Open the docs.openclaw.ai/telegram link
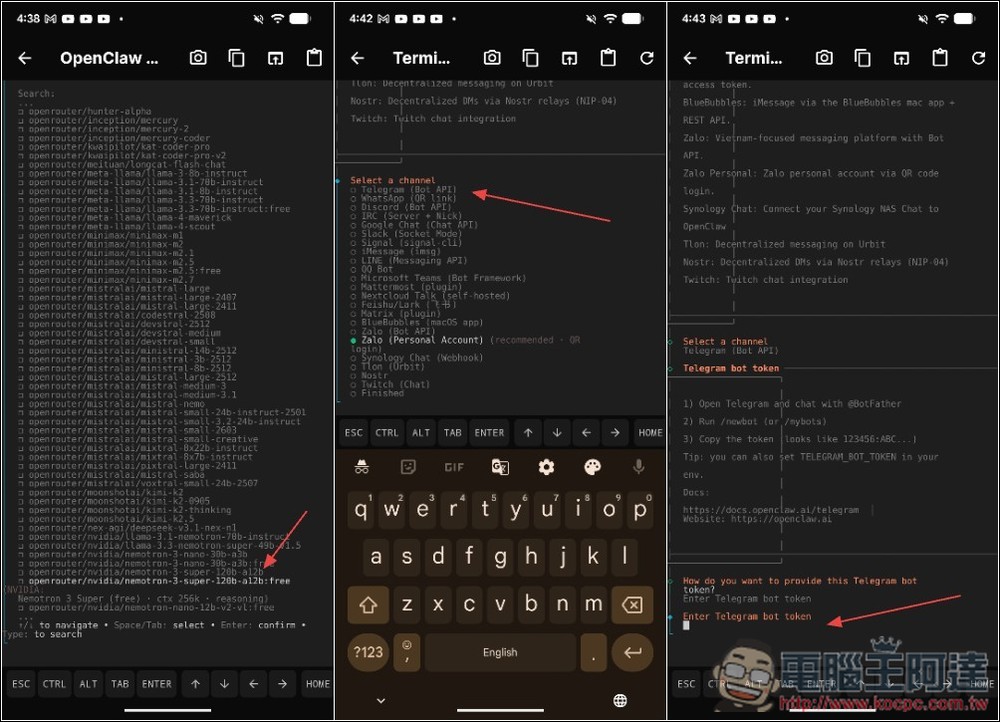1000x722 pixels. [x=770, y=510]
